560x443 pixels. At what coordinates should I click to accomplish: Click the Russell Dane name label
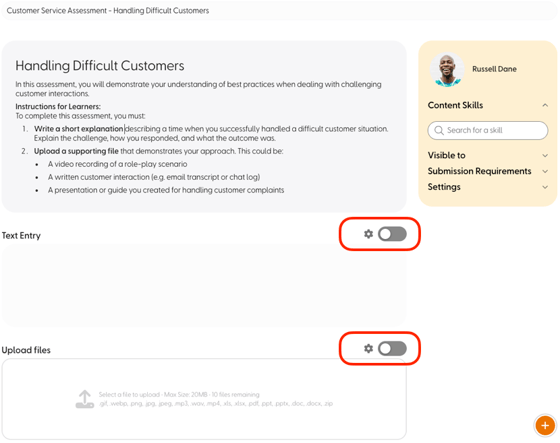(x=494, y=69)
